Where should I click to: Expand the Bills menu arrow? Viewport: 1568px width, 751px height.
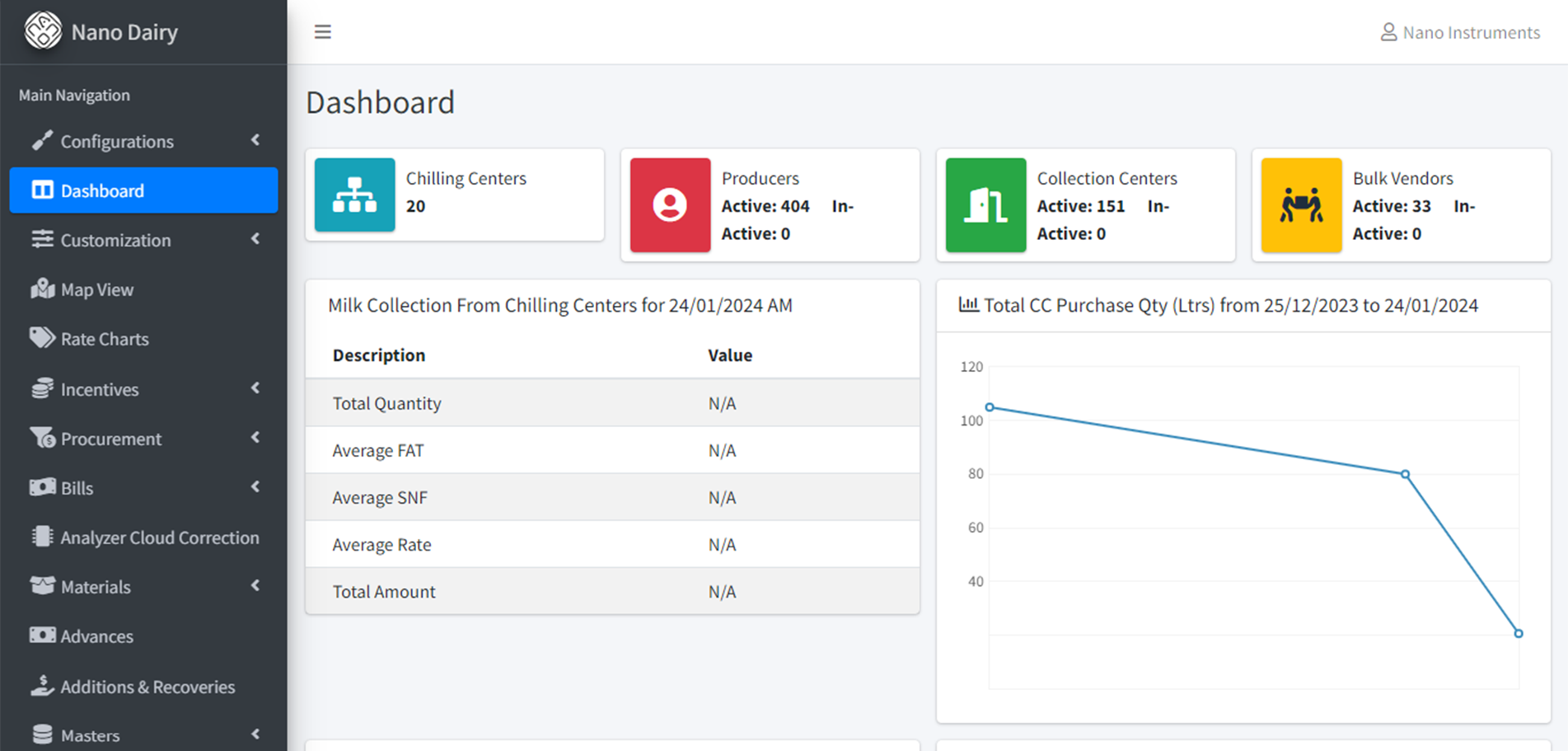pyautogui.click(x=255, y=487)
